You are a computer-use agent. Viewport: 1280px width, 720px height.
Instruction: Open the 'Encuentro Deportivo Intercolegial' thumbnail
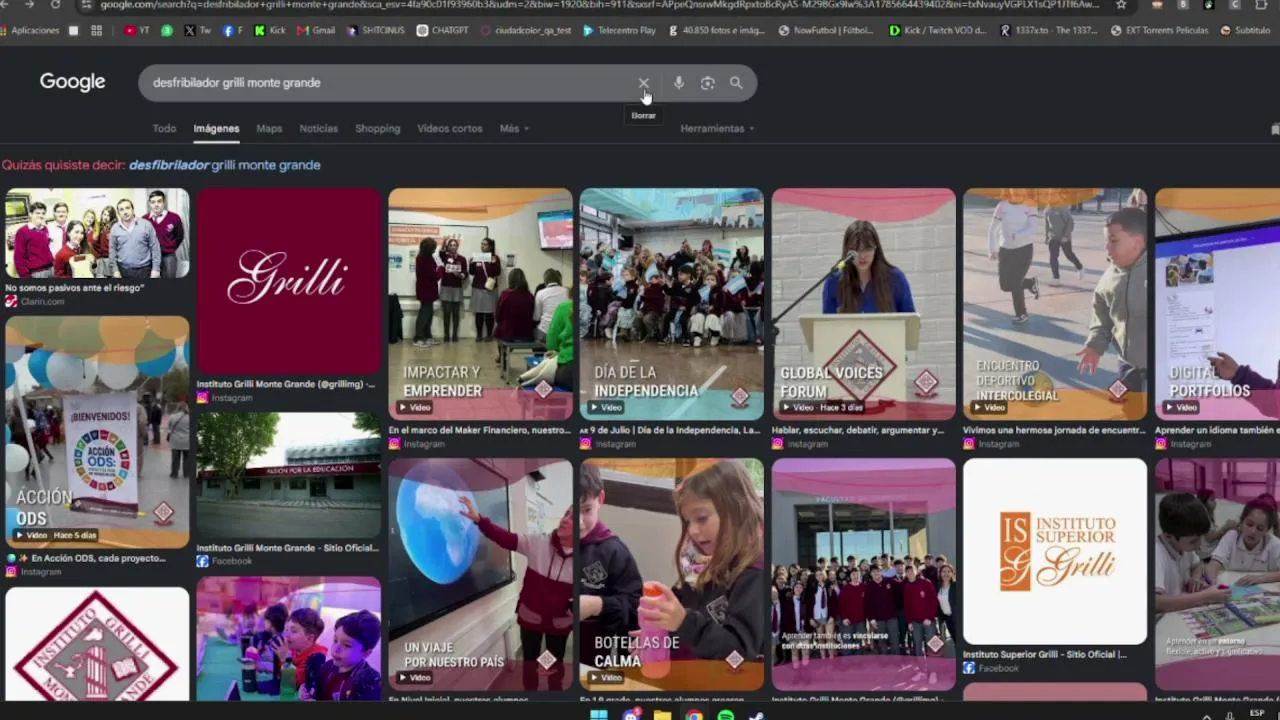pos(1055,304)
